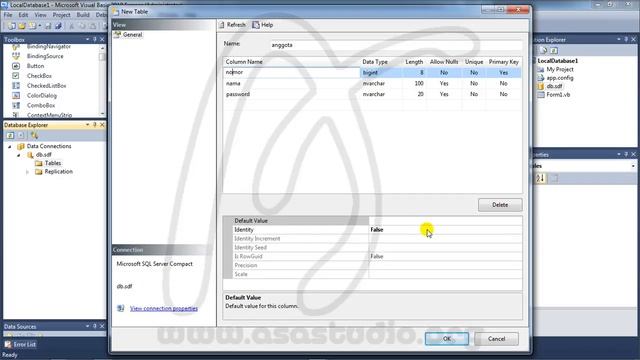This screenshot has width=640, height=360.
Task: Click the connection properties icon beside the link
Action: coord(120,308)
